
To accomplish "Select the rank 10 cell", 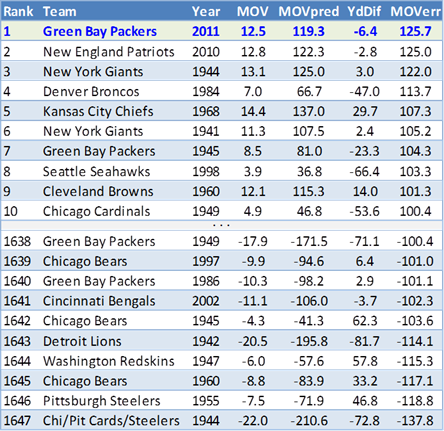I will (x=10, y=211).
